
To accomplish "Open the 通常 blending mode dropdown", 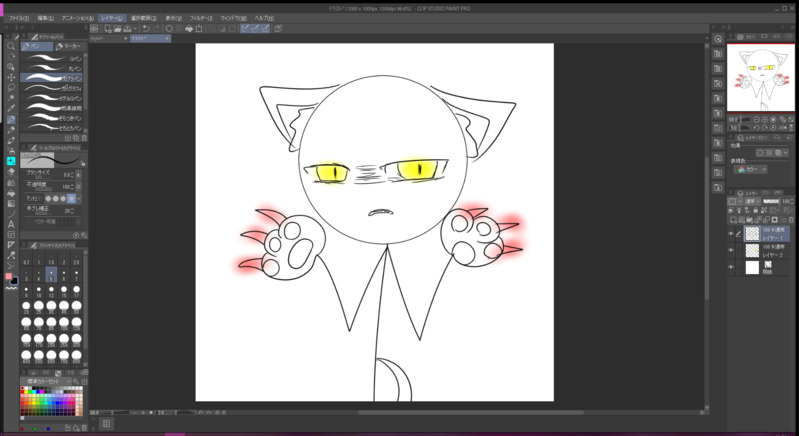I will coord(752,201).
